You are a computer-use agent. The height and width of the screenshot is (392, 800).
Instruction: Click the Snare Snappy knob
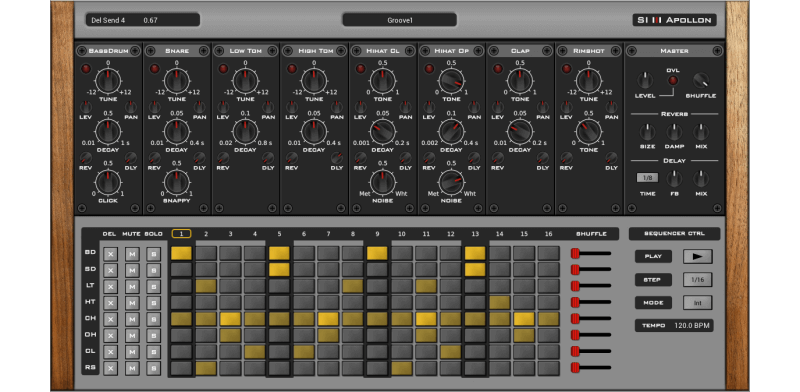pos(177,182)
